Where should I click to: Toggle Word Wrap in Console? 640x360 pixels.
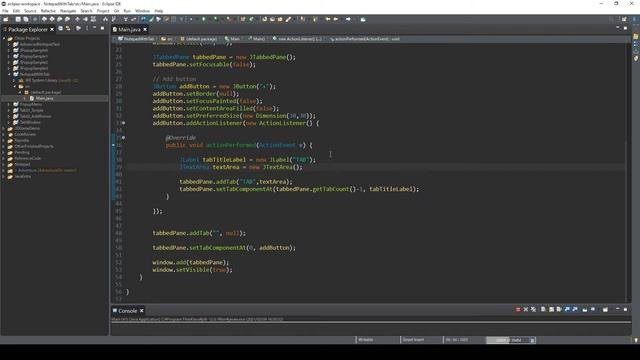click(559, 309)
